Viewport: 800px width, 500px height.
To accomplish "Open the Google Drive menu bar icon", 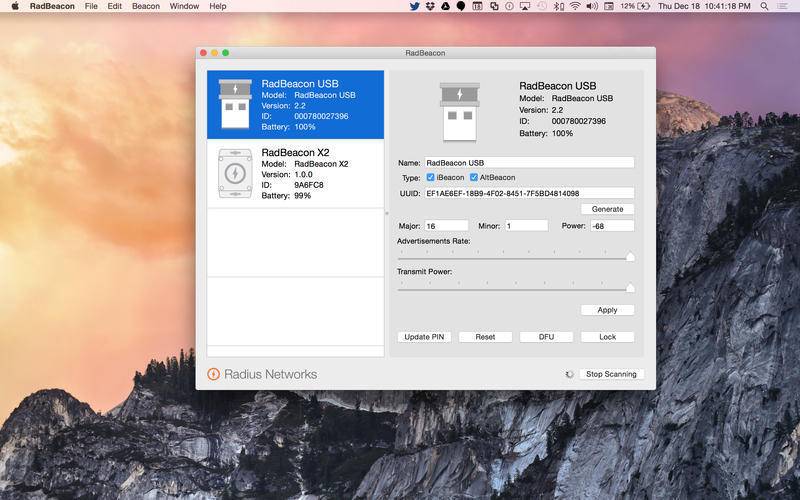I will point(445,6).
